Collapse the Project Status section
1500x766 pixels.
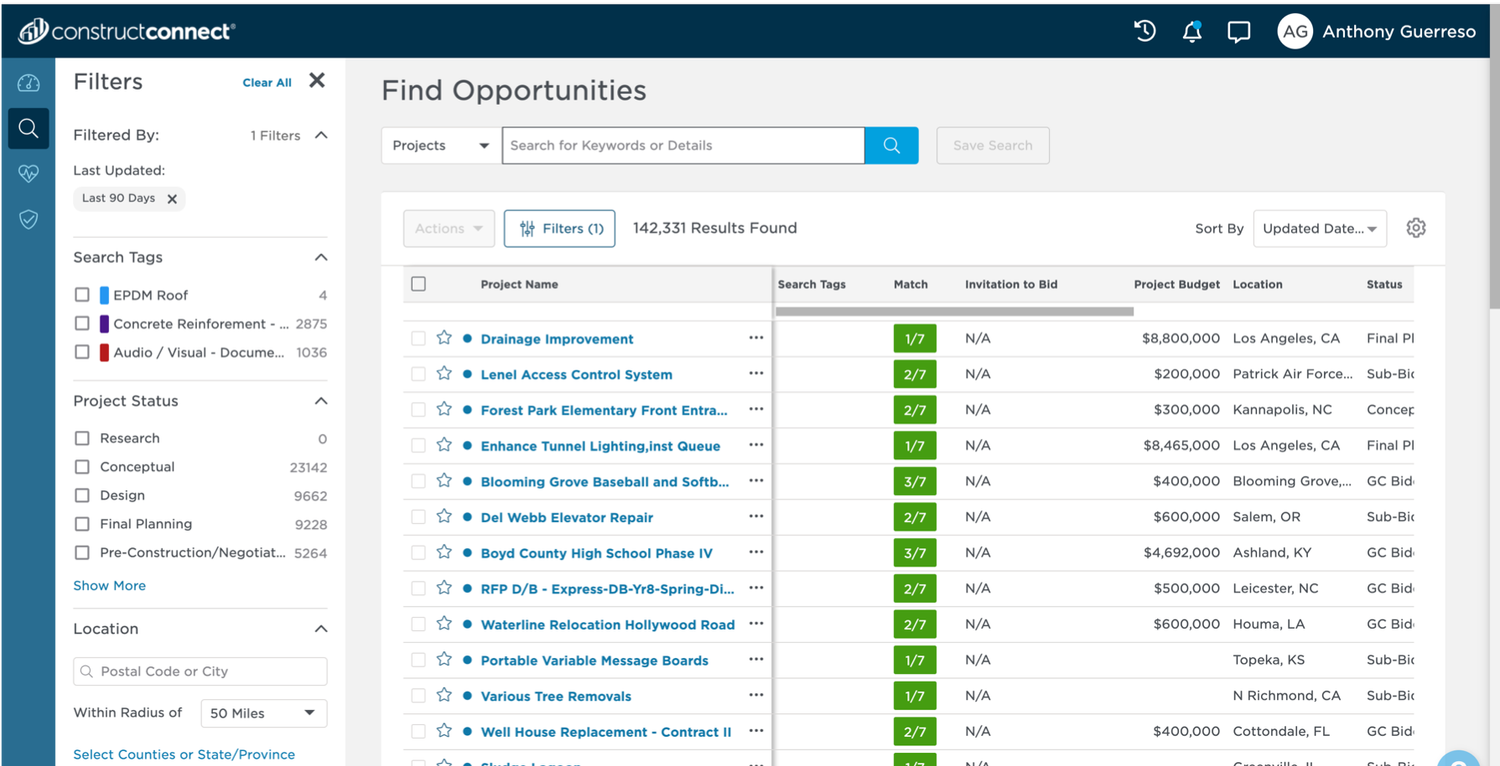[x=321, y=401]
